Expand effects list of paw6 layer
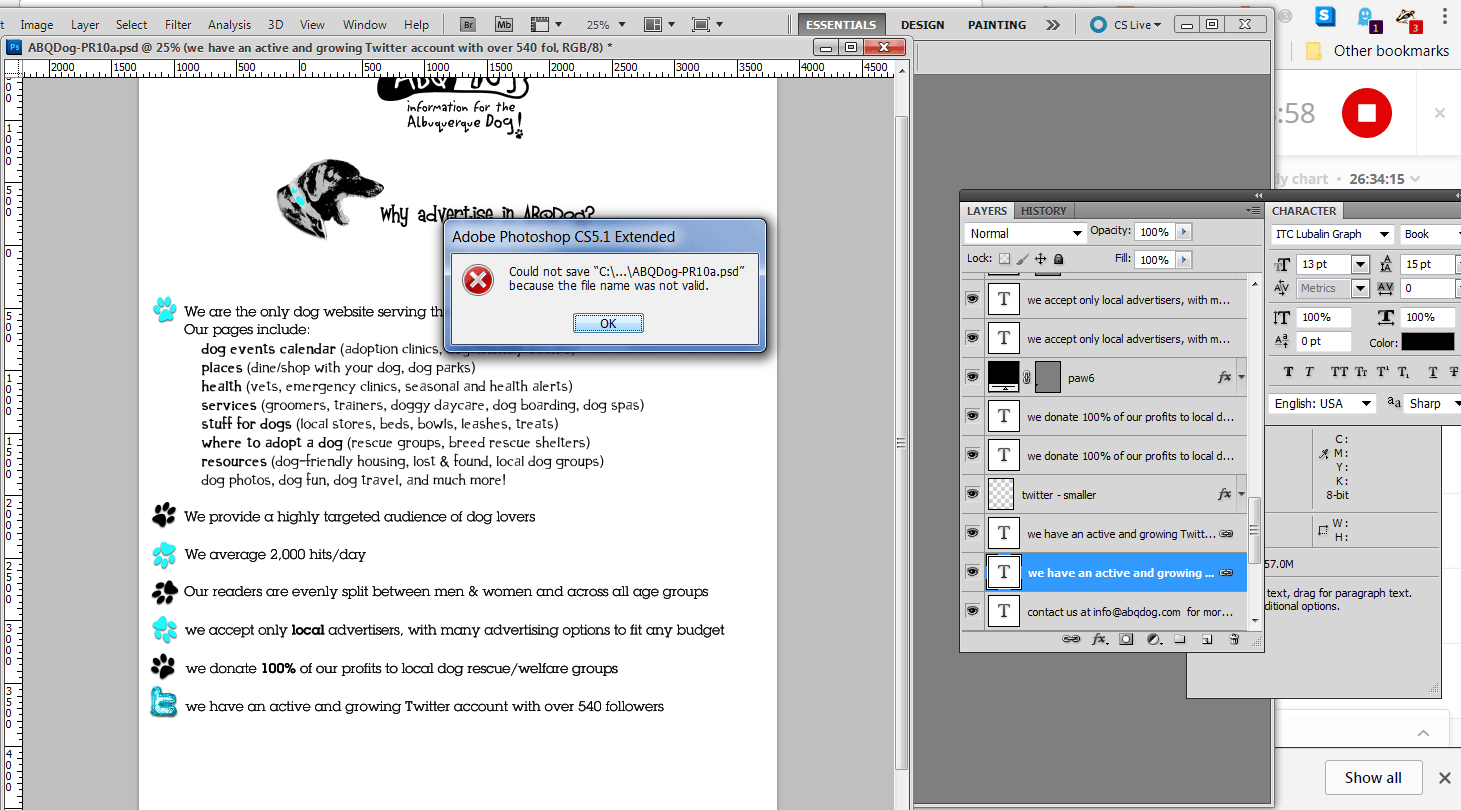Screen dimensions: 1461x810 point(1241,378)
